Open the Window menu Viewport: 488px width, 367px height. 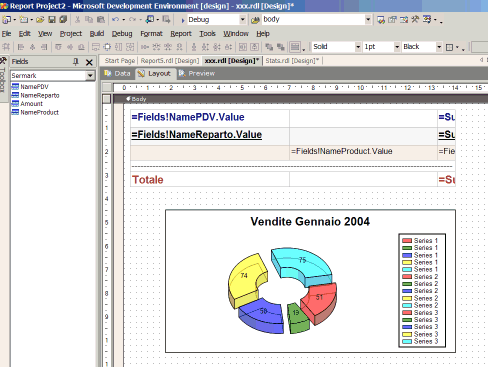[x=236, y=34]
